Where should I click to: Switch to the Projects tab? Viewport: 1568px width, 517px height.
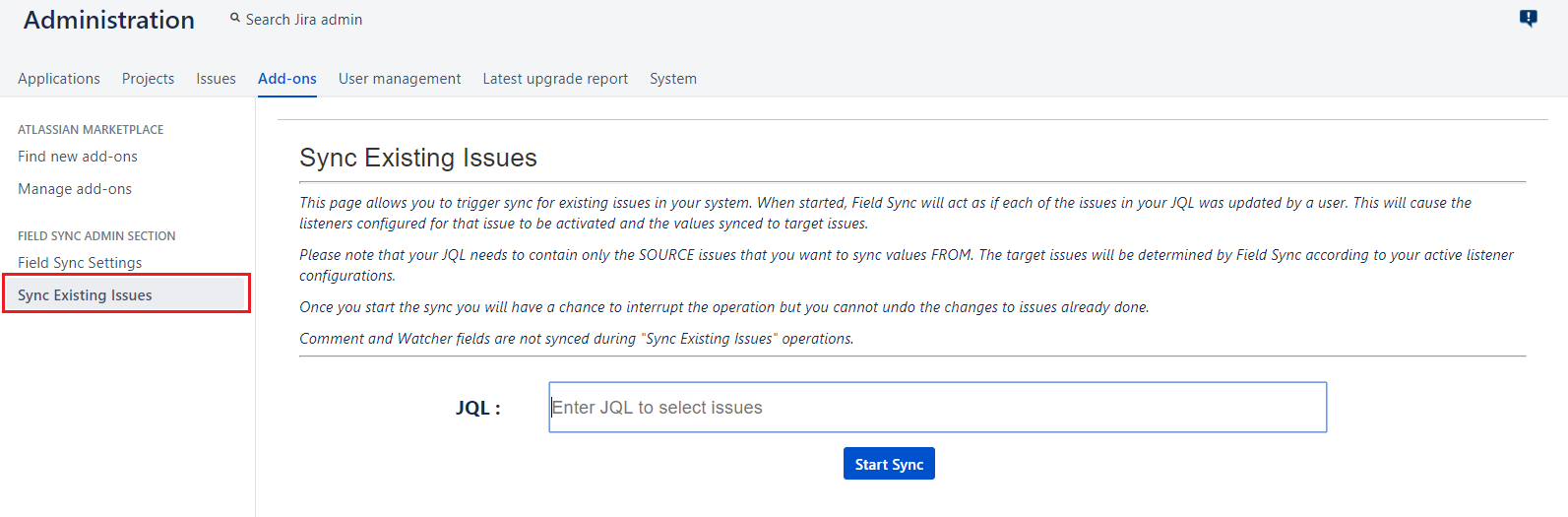(x=148, y=79)
